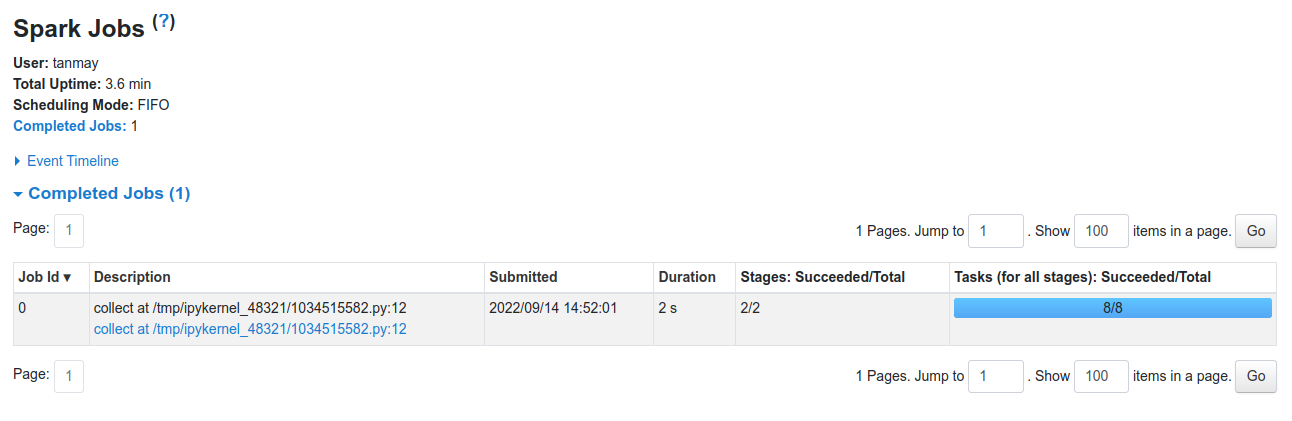
Task: Click the Completed Jobs summary link
Action: pyautogui.click(x=70, y=126)
